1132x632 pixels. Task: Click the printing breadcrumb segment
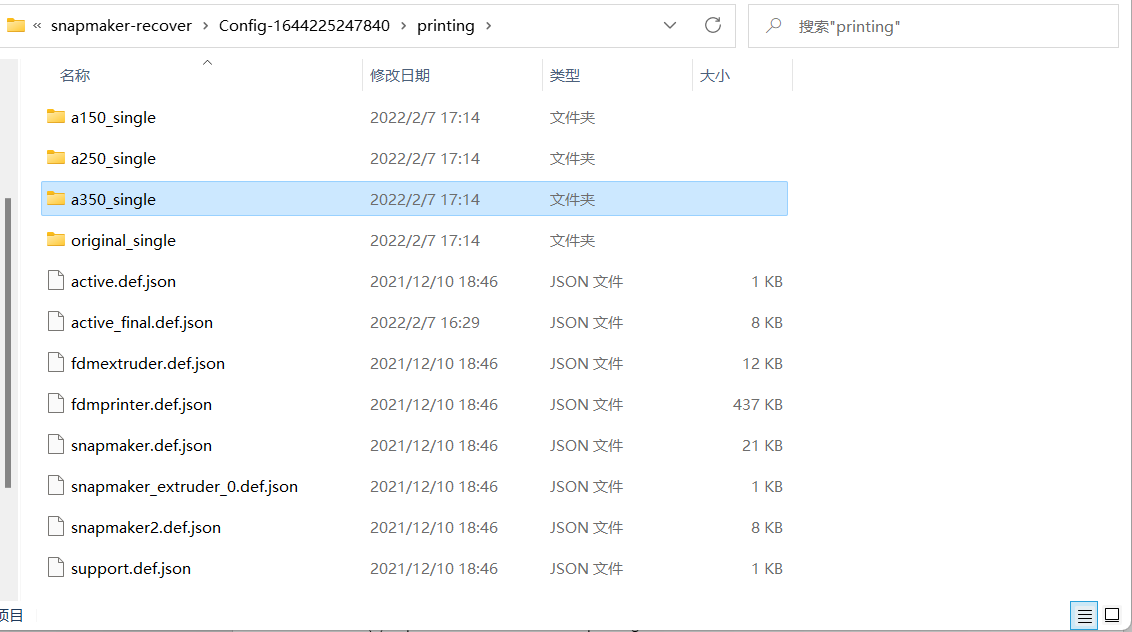point(445,26)
